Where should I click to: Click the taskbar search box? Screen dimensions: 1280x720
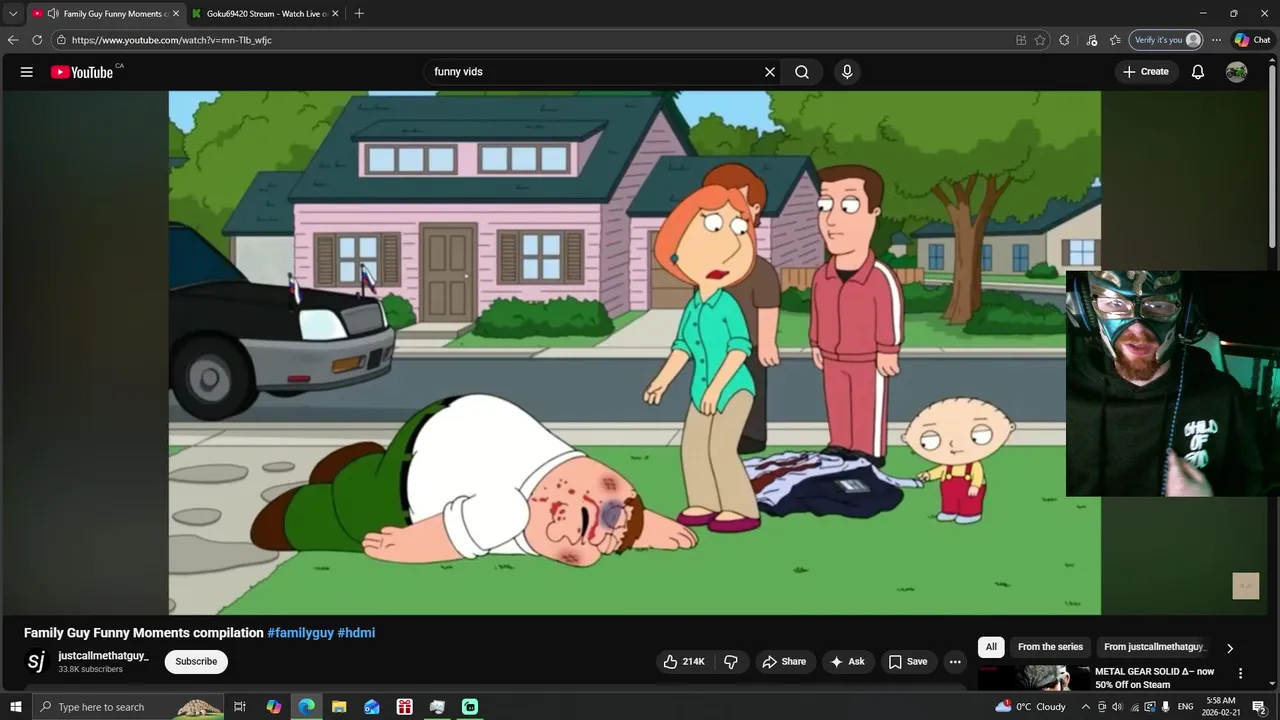(127, 707)
